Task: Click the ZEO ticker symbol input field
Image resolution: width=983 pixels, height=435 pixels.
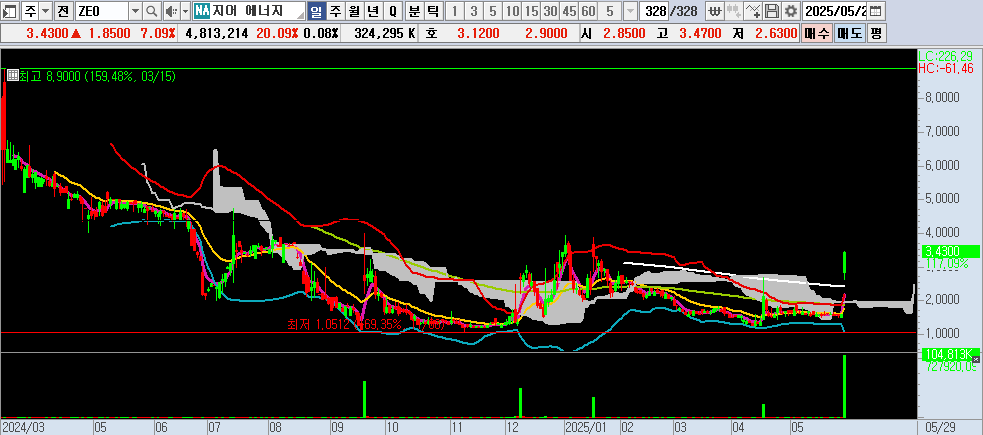Action: 102,11
